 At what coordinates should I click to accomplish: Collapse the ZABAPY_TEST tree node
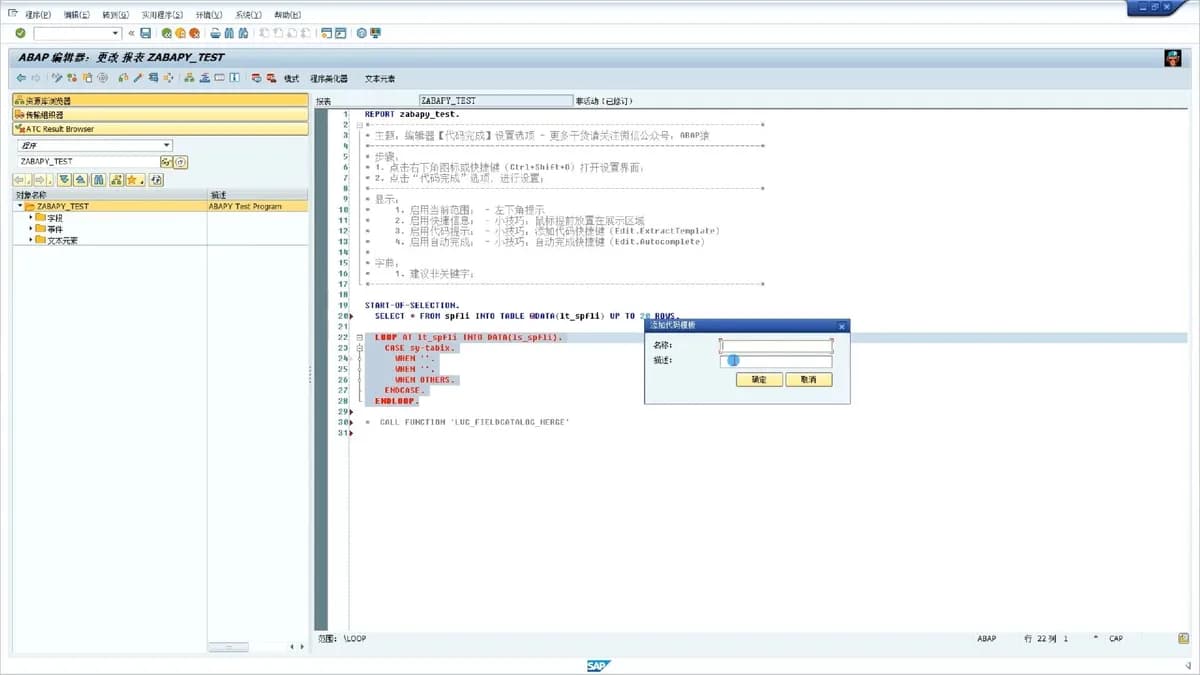pos(19,206)
